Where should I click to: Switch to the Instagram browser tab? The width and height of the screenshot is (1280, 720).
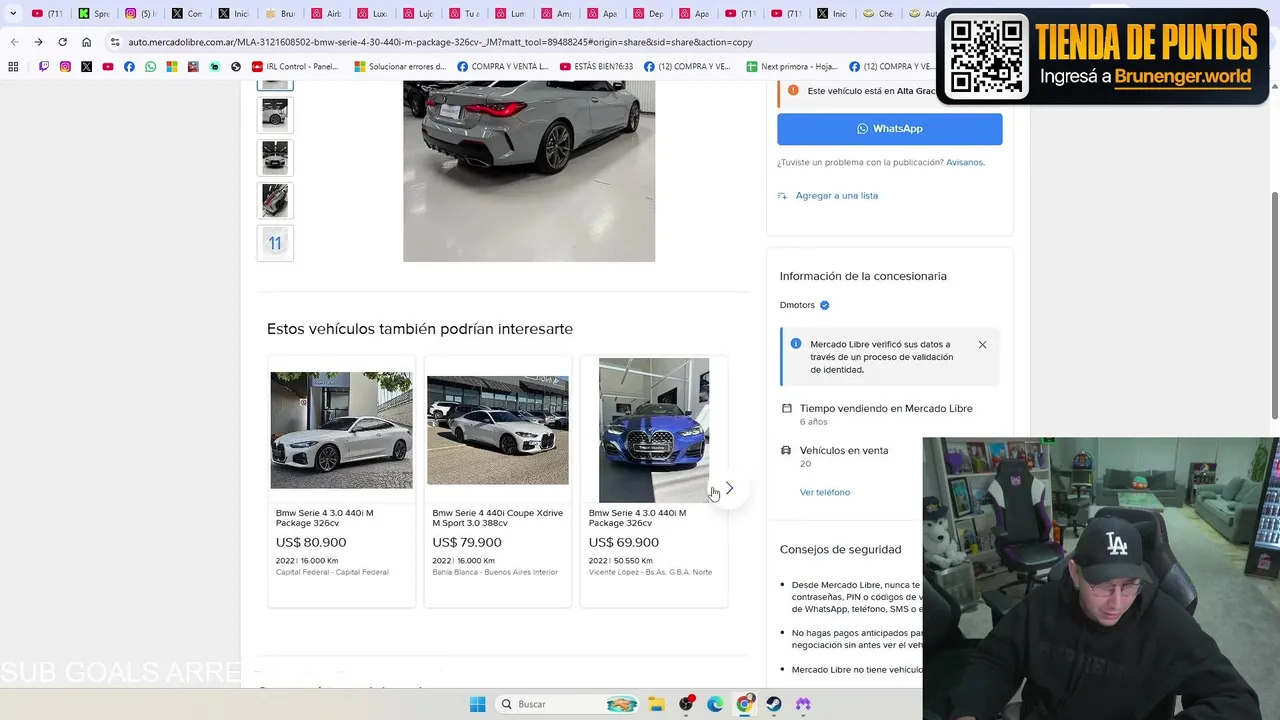coord(139,14)
